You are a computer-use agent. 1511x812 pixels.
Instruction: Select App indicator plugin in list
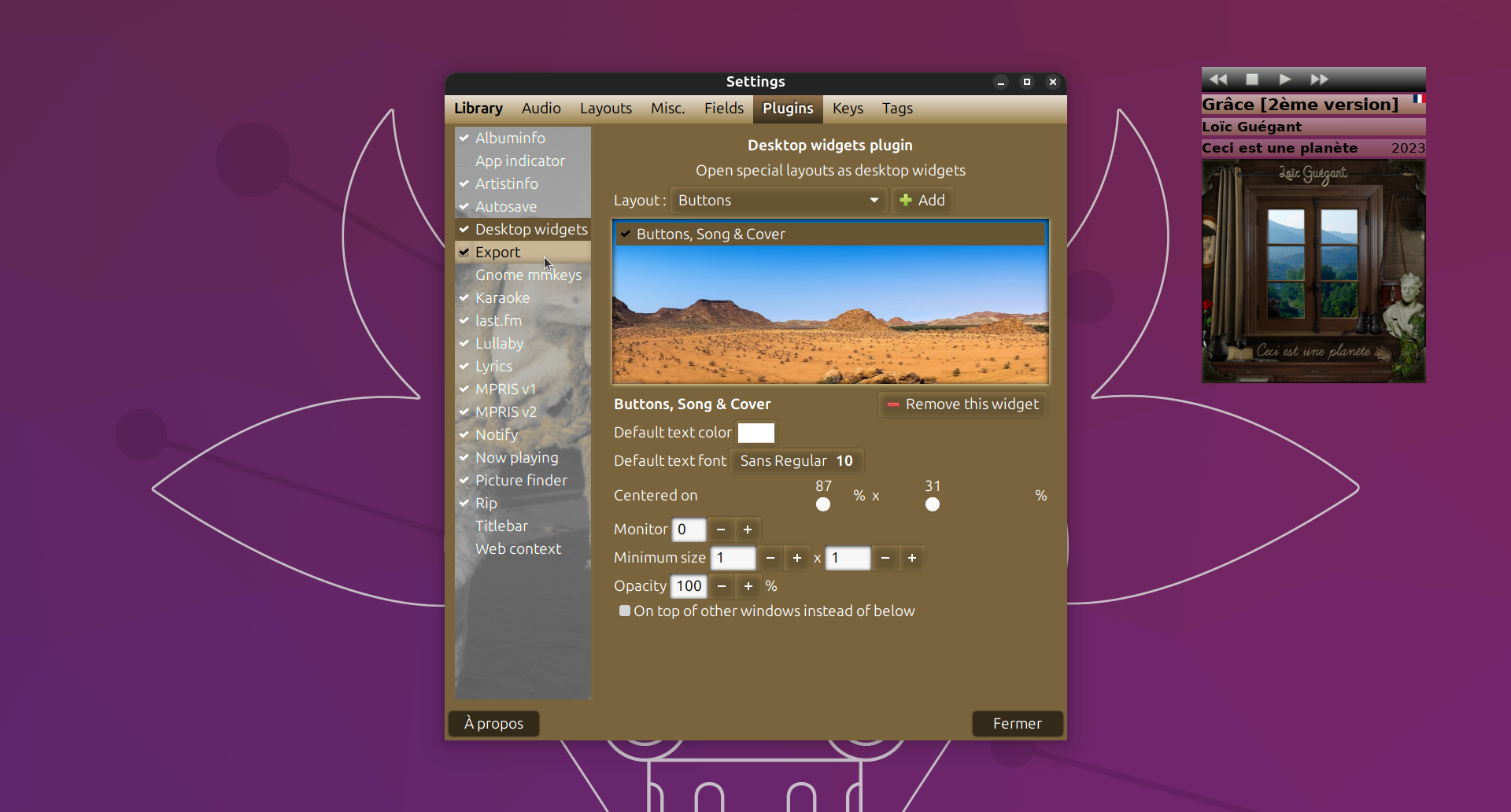(x=523, y=161)
